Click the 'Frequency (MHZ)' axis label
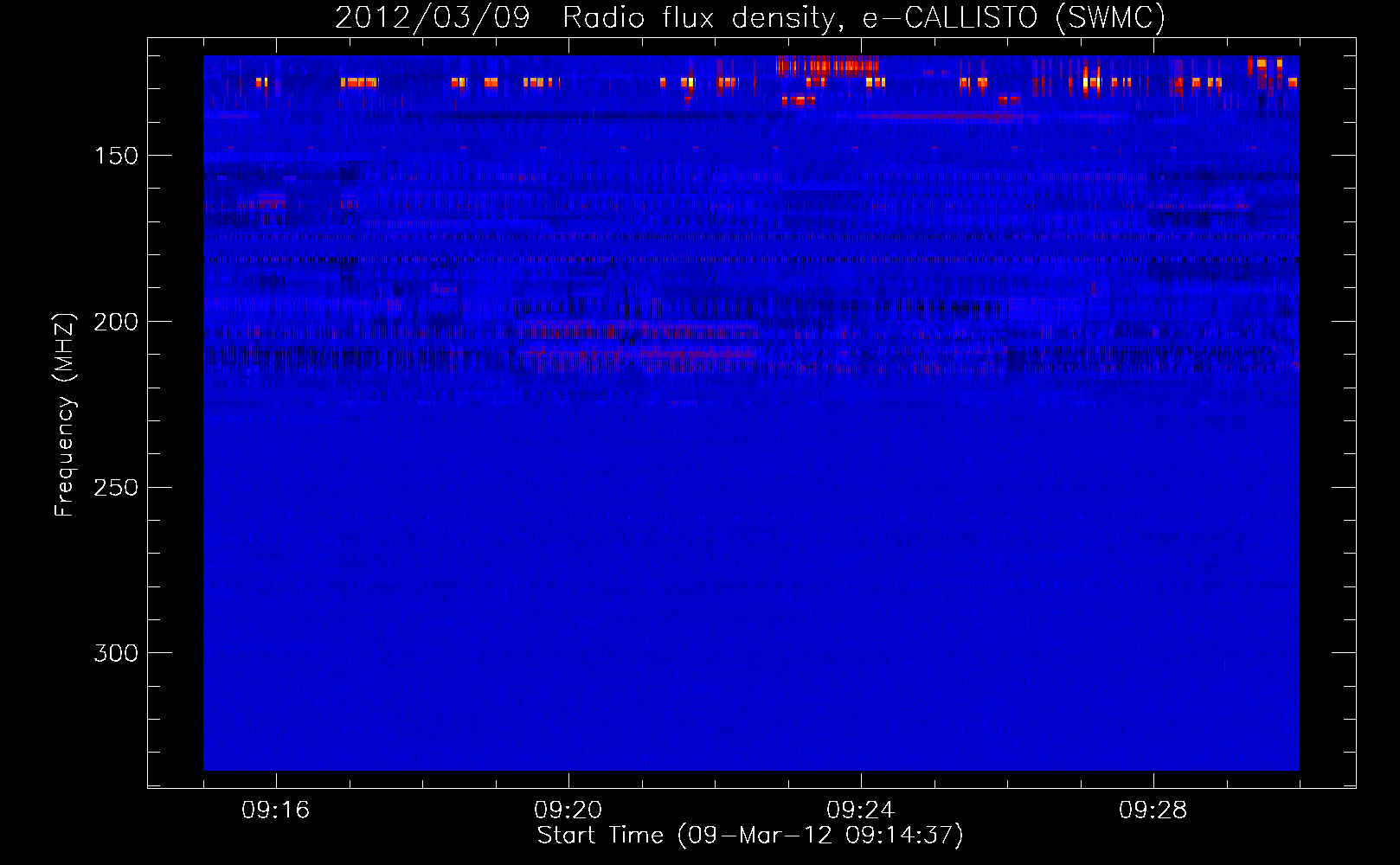 coord(65,414)
